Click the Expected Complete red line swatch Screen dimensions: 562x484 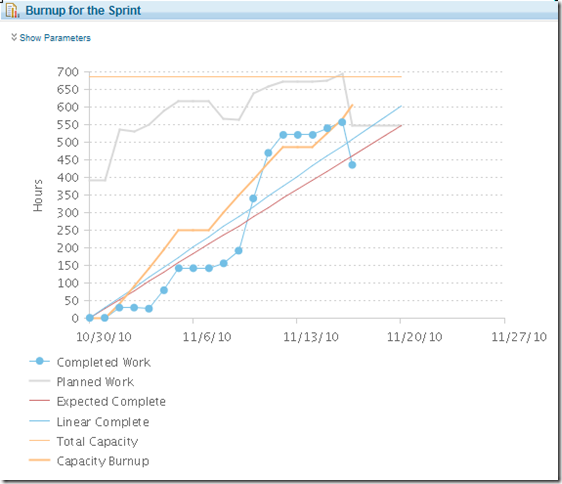(39, 400)
